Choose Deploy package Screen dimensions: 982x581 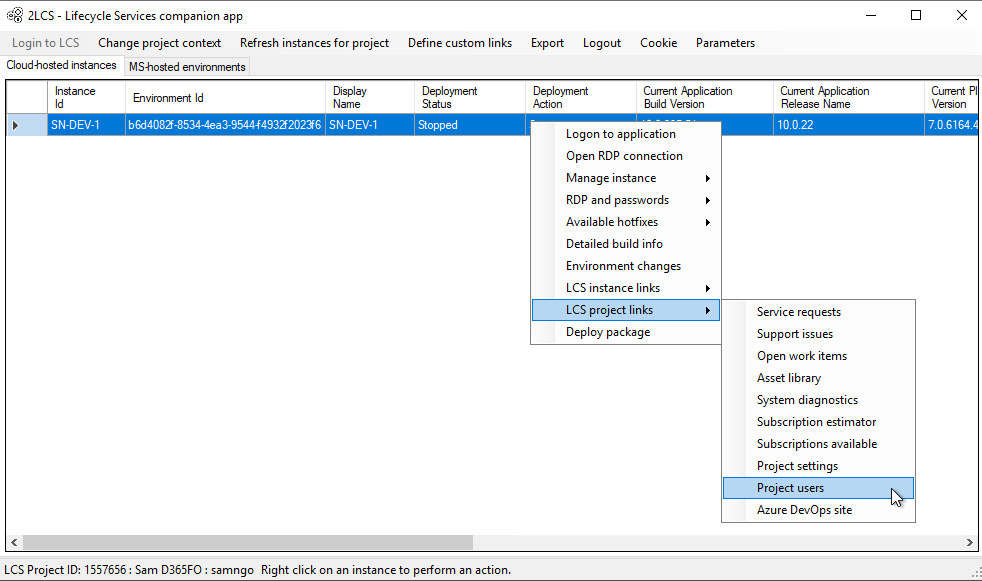[x=626, y=332]
